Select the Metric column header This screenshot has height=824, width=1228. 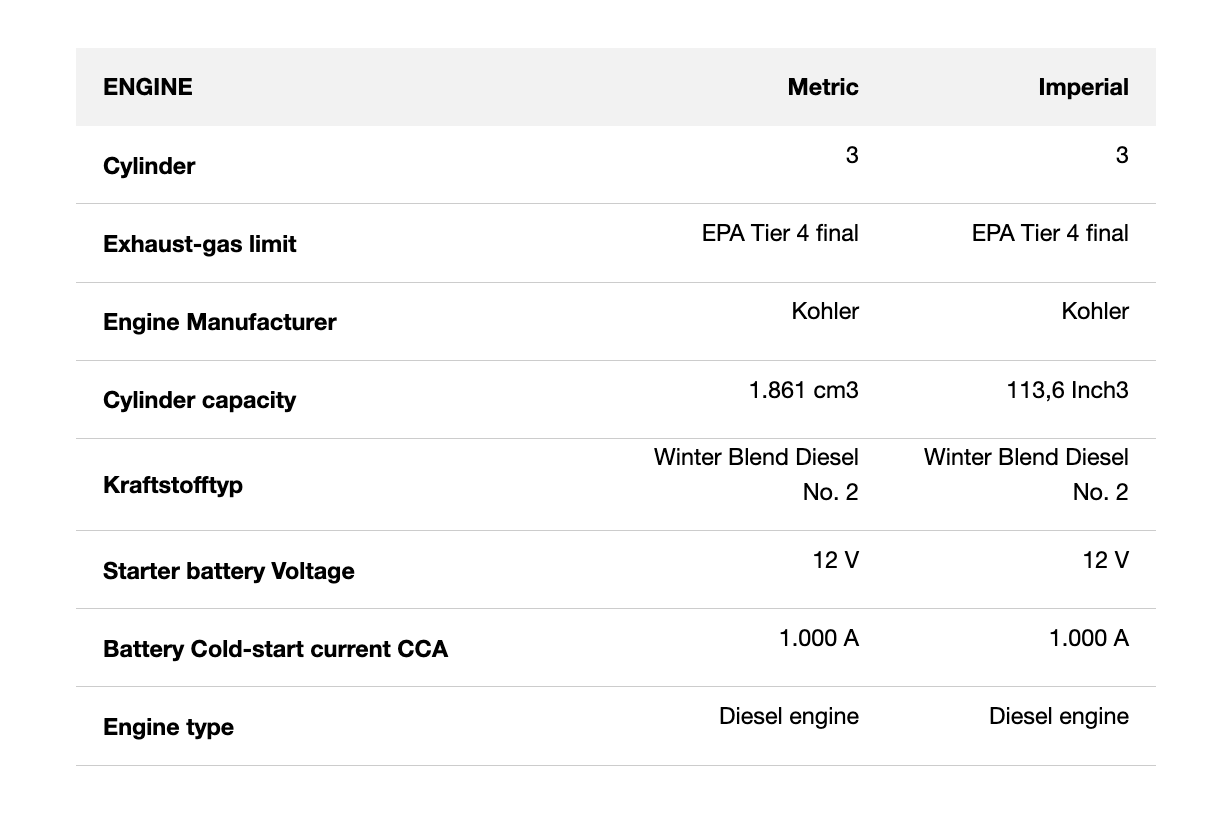(822, 87)
